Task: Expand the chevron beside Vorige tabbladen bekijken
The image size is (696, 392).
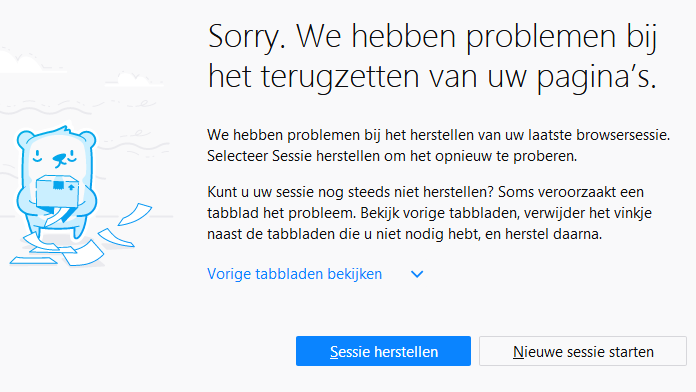Action: [417, 274]
